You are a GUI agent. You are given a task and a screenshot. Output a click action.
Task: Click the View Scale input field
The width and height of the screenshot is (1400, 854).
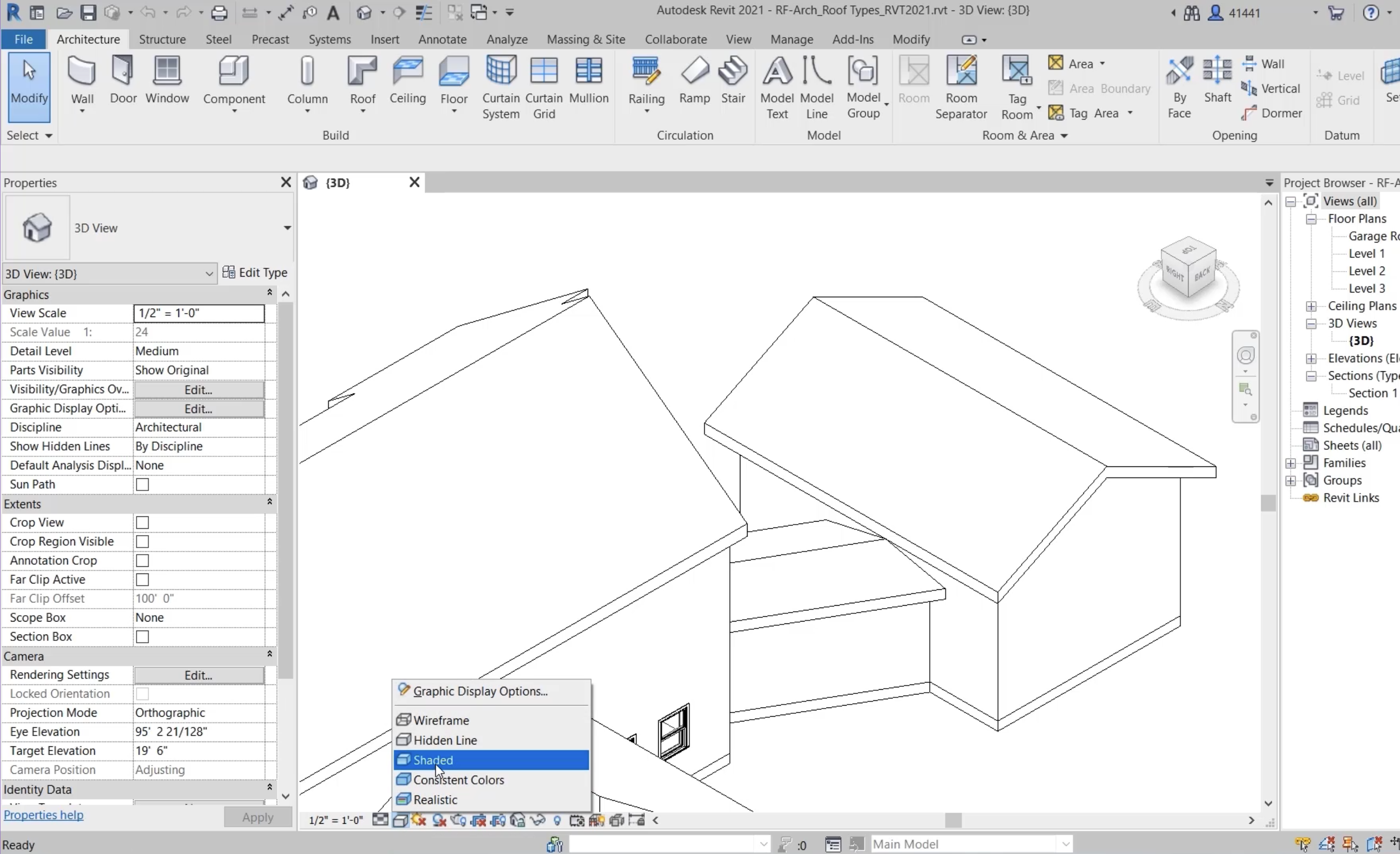click(x=199, y=313)
